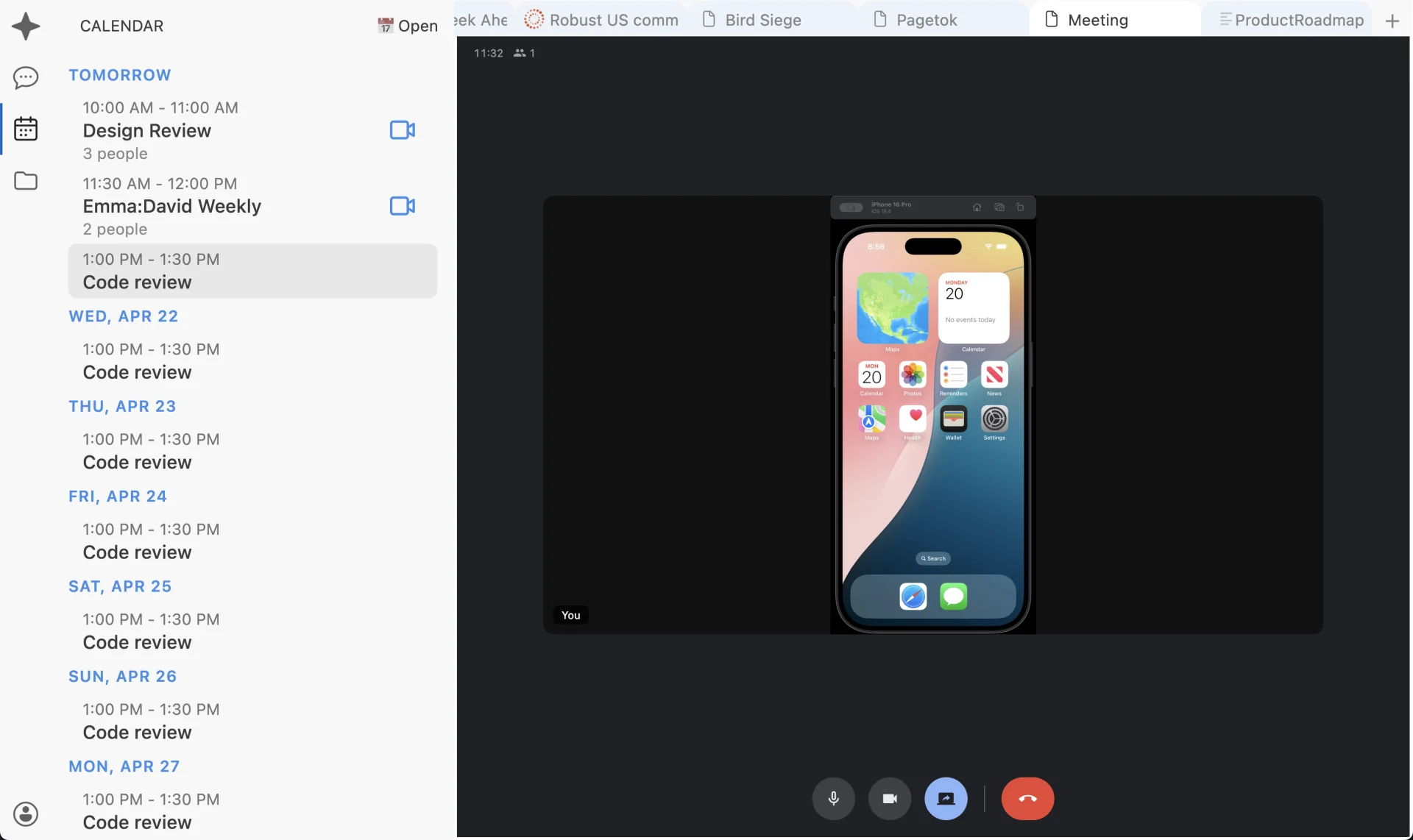Collapse the TOMORROW section
This screenshot has height=840, width=1413.
click(x=119, y=74)
